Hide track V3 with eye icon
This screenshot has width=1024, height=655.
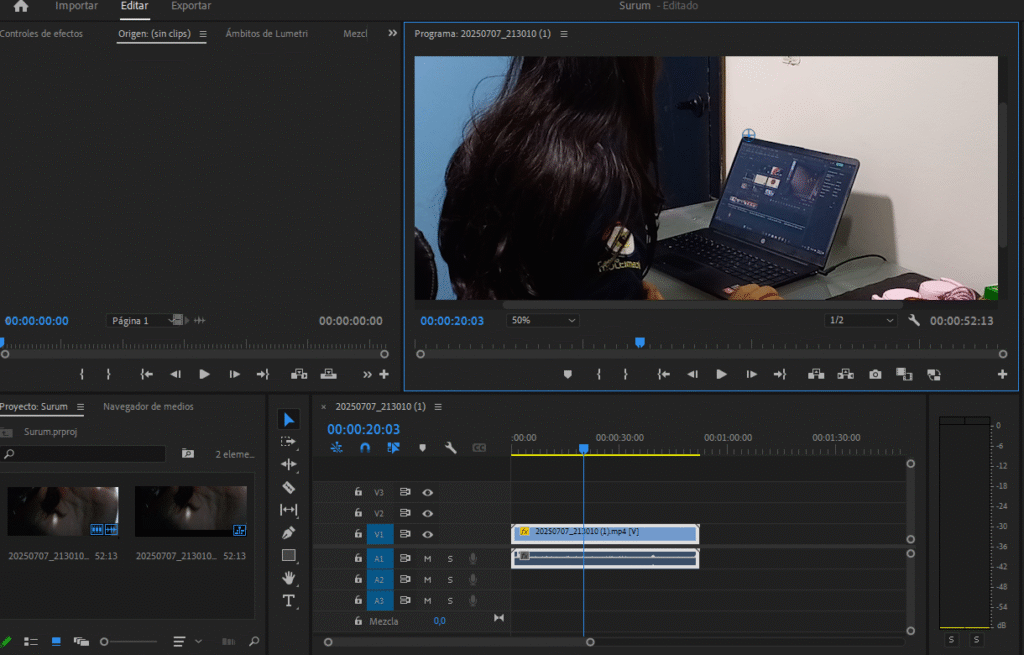pyautogui.click(x=427, y=492)
